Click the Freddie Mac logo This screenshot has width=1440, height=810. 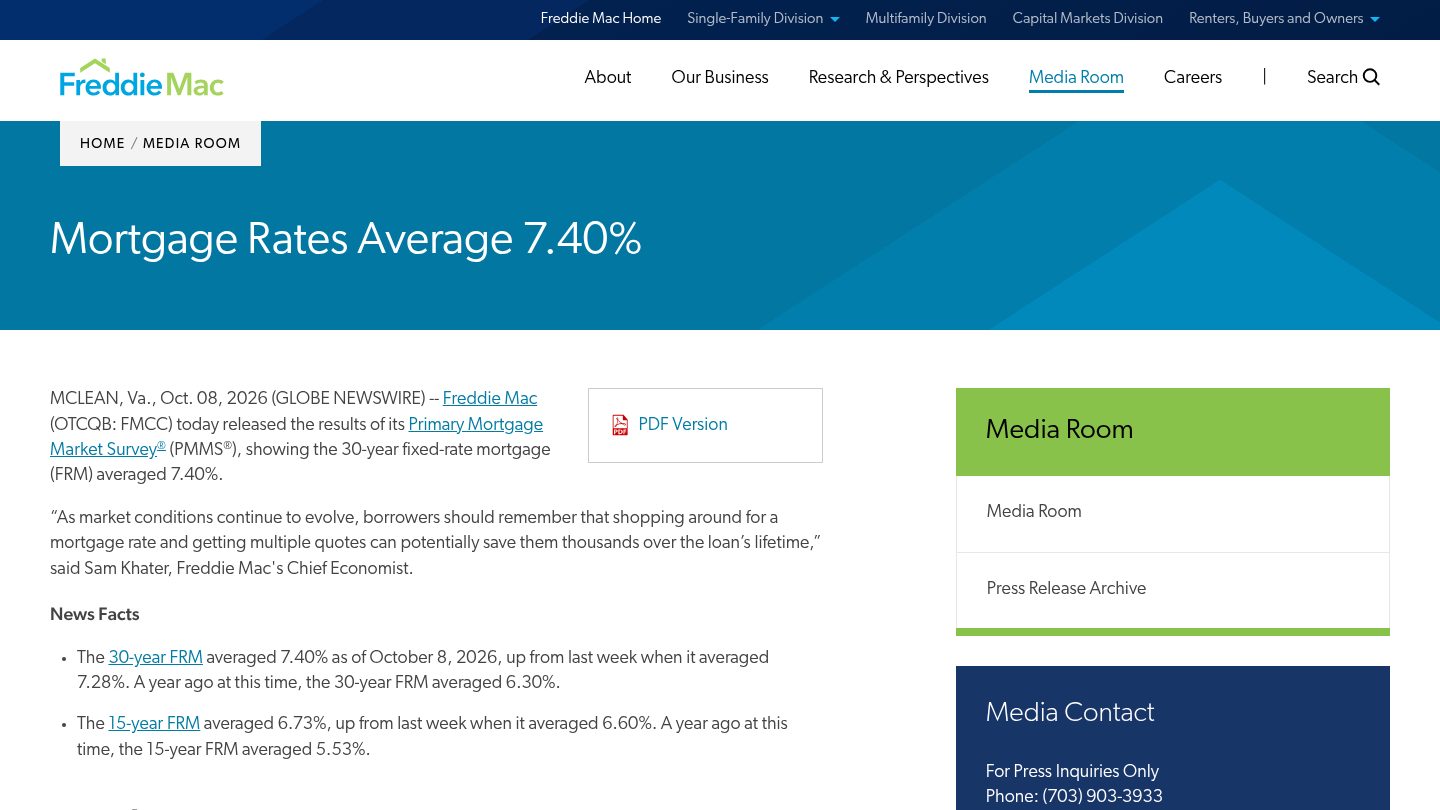[x=141, y=78]
